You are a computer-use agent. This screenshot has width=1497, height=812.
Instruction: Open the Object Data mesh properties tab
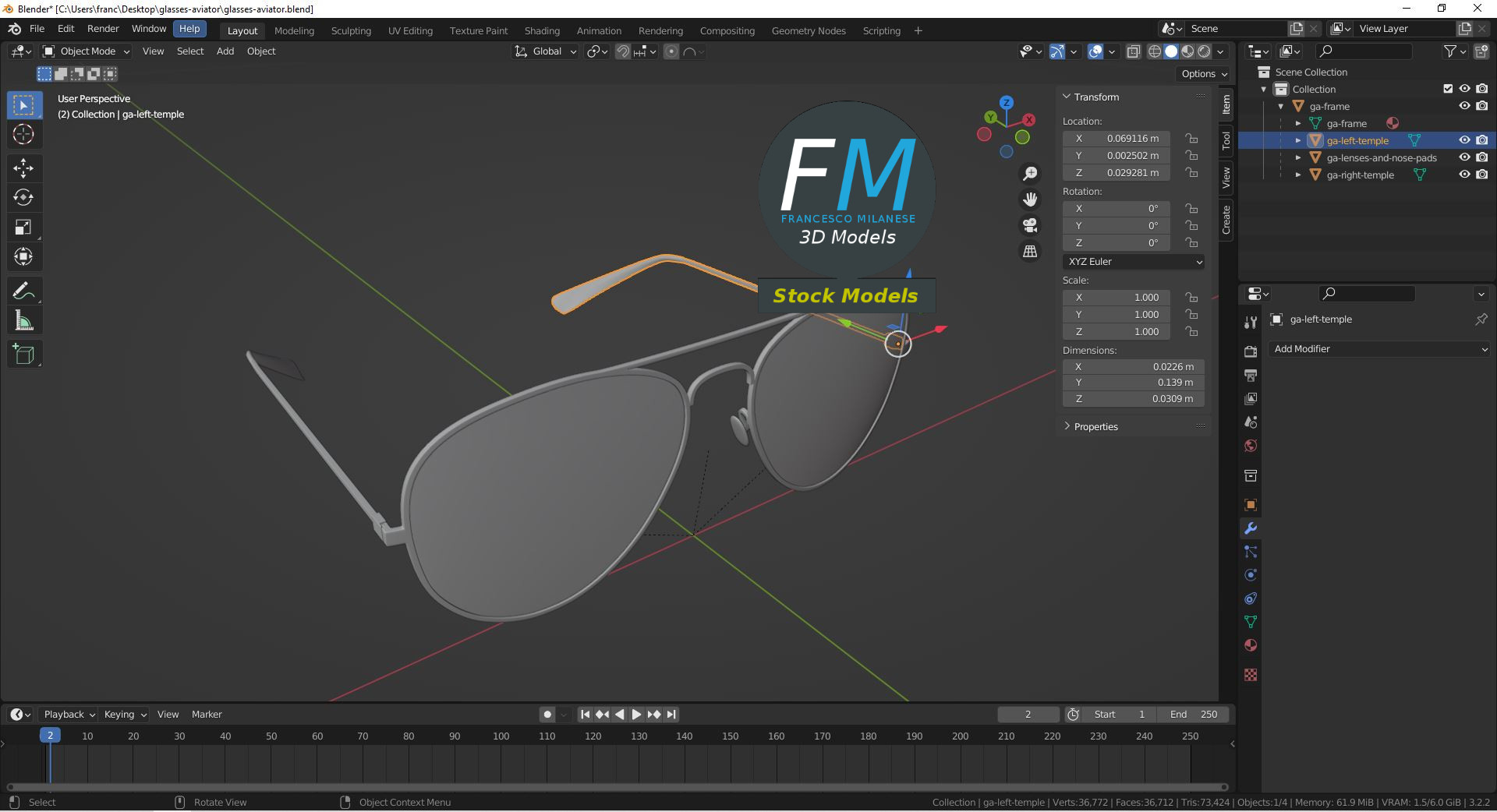pos(1251,622)
